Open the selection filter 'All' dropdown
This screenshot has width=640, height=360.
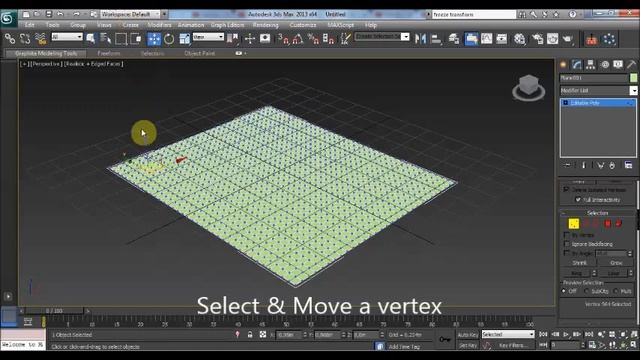67,37
